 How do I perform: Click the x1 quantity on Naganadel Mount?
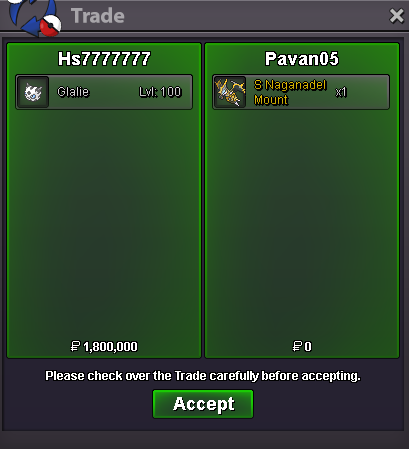(341, 92)
